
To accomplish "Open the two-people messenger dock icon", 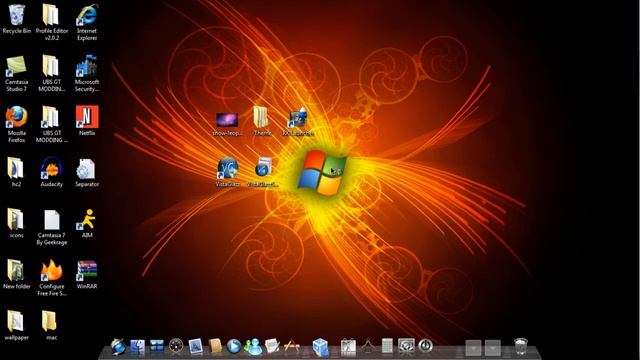I will point(253,347).
